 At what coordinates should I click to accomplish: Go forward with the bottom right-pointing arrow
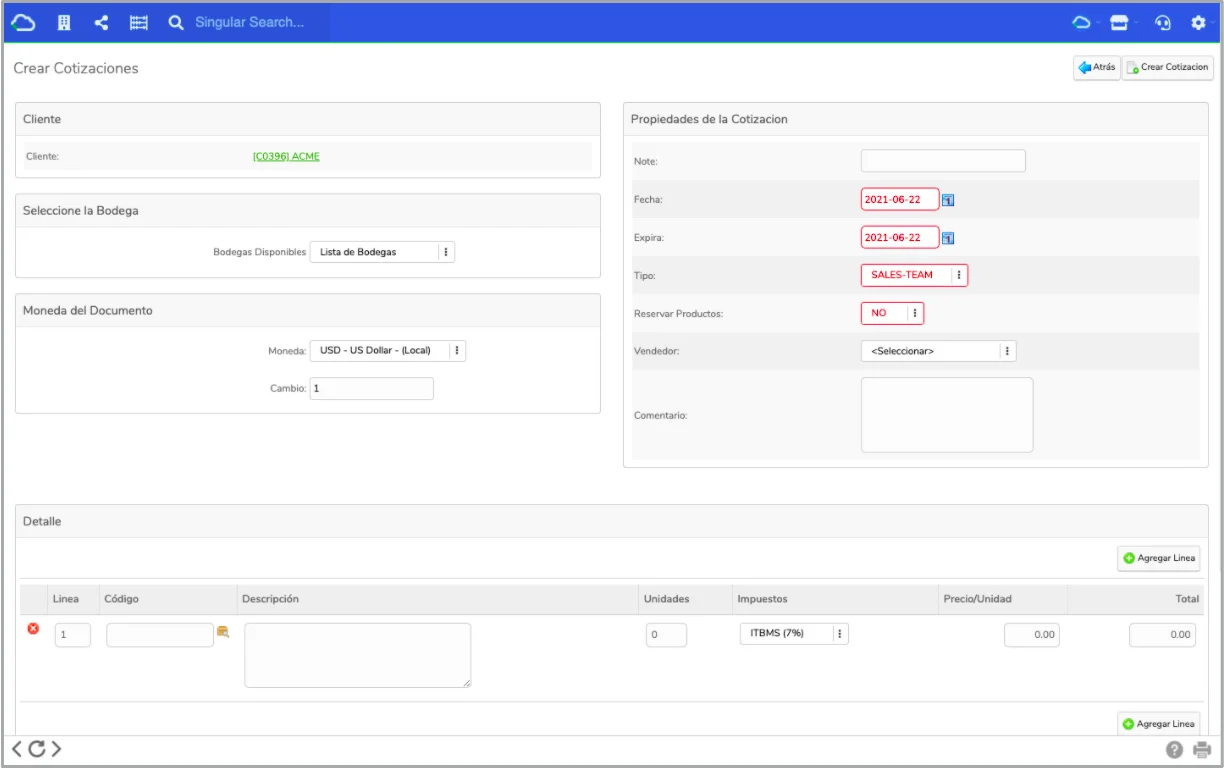coord(56,748)
